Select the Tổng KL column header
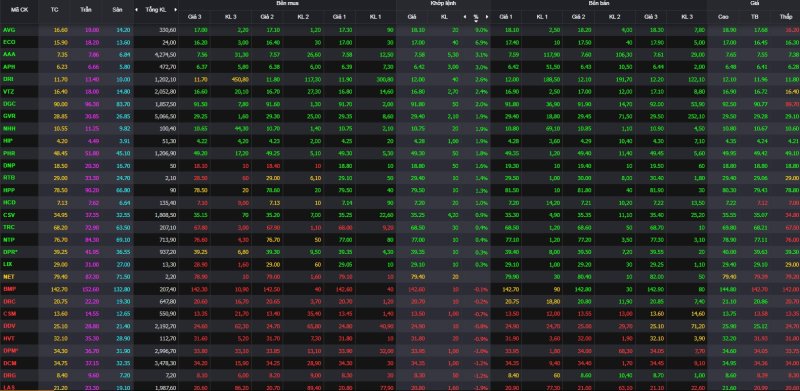Screen dimensions: 800x391 click(156, 10)
